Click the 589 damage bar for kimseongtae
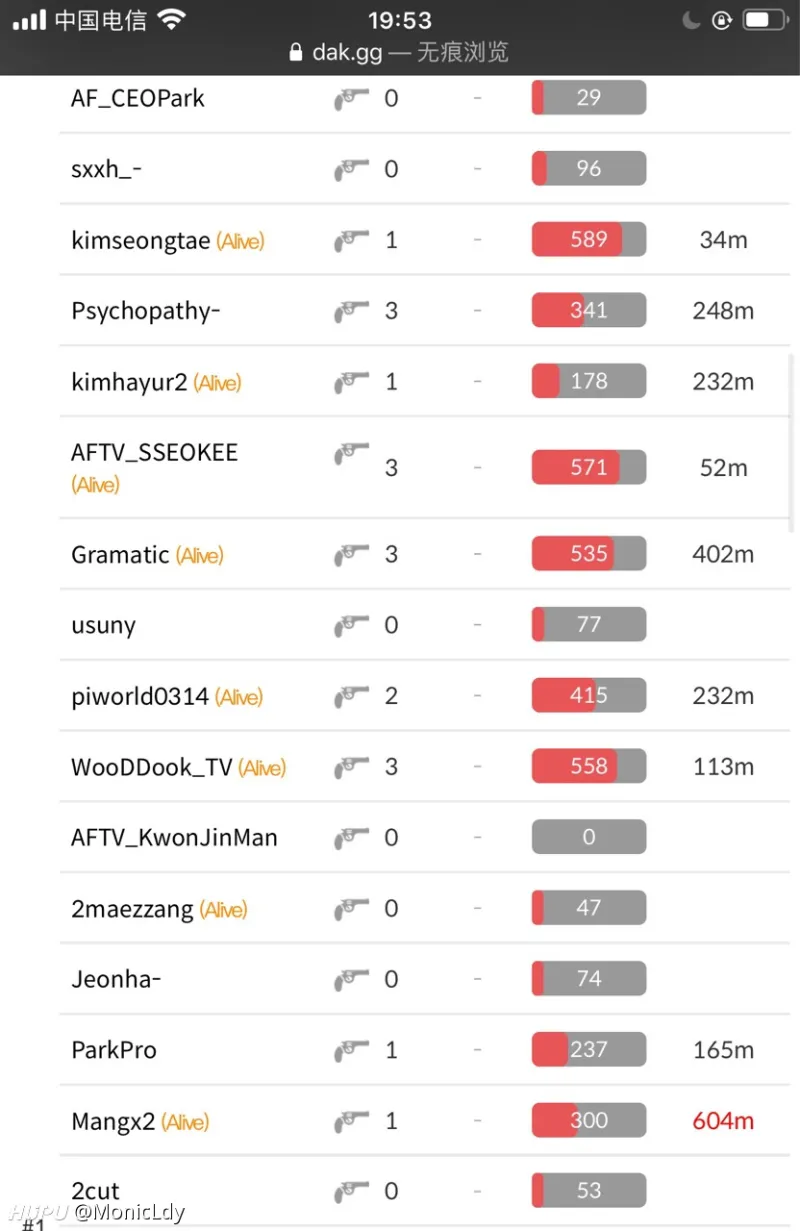The height and width of the screenshot is (1231, 800). (589, 240)
